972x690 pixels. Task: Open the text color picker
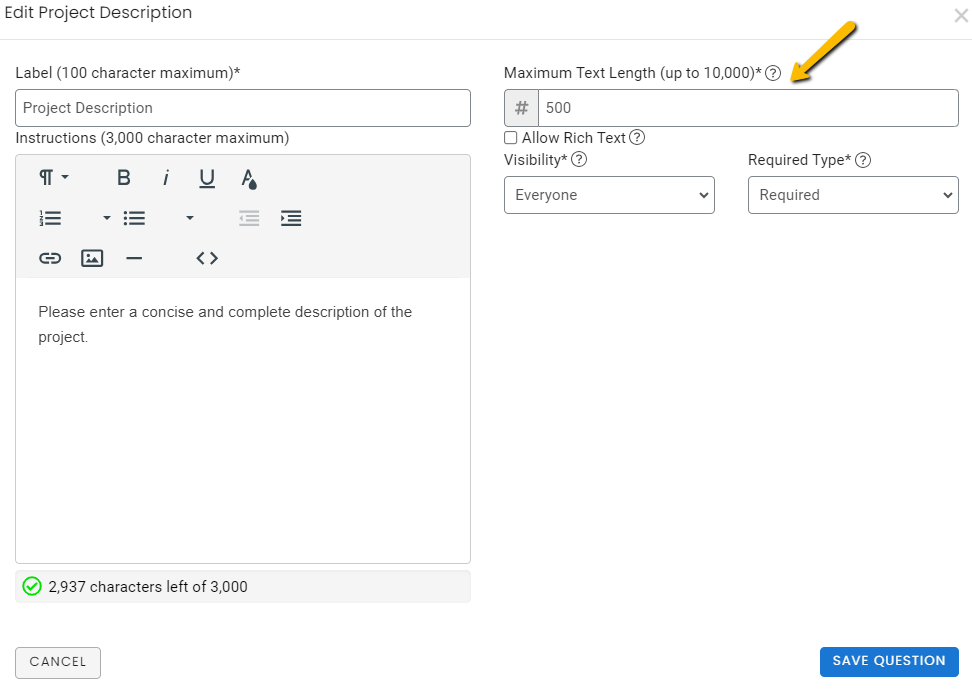(248, 177)
